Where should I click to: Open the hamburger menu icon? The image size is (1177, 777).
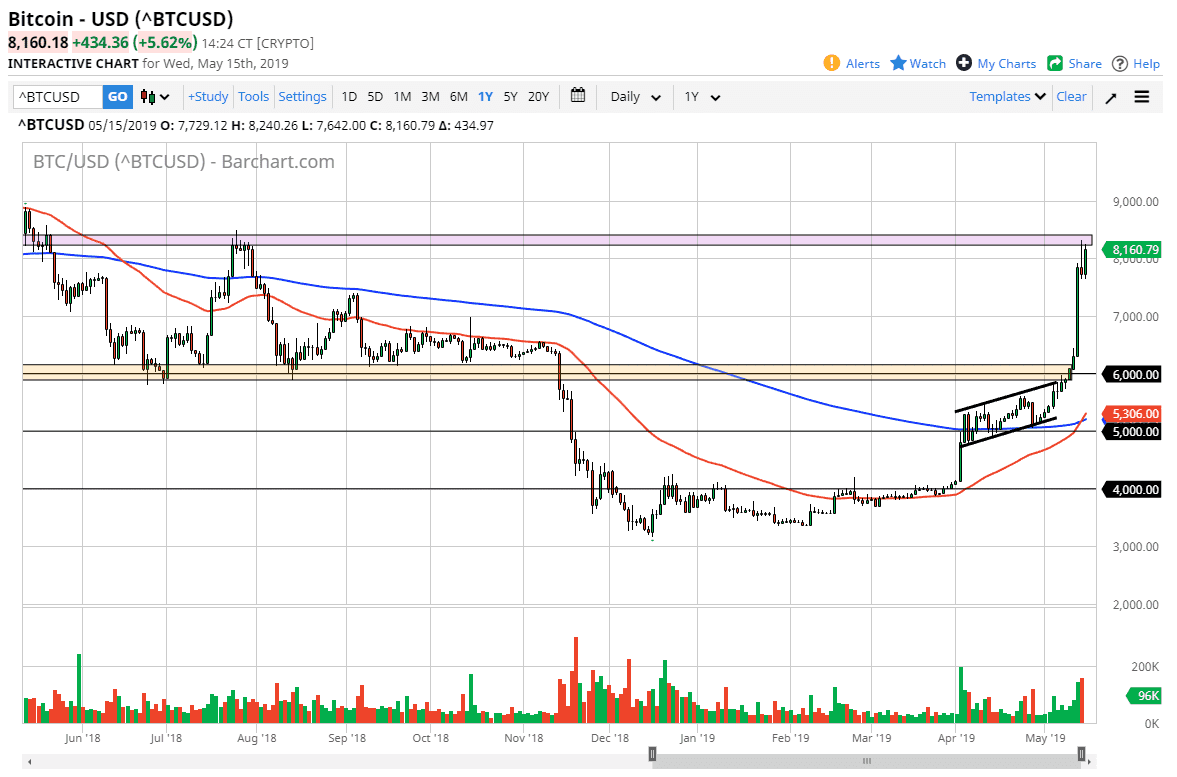pyautogui.click(x=1142, y=97)
